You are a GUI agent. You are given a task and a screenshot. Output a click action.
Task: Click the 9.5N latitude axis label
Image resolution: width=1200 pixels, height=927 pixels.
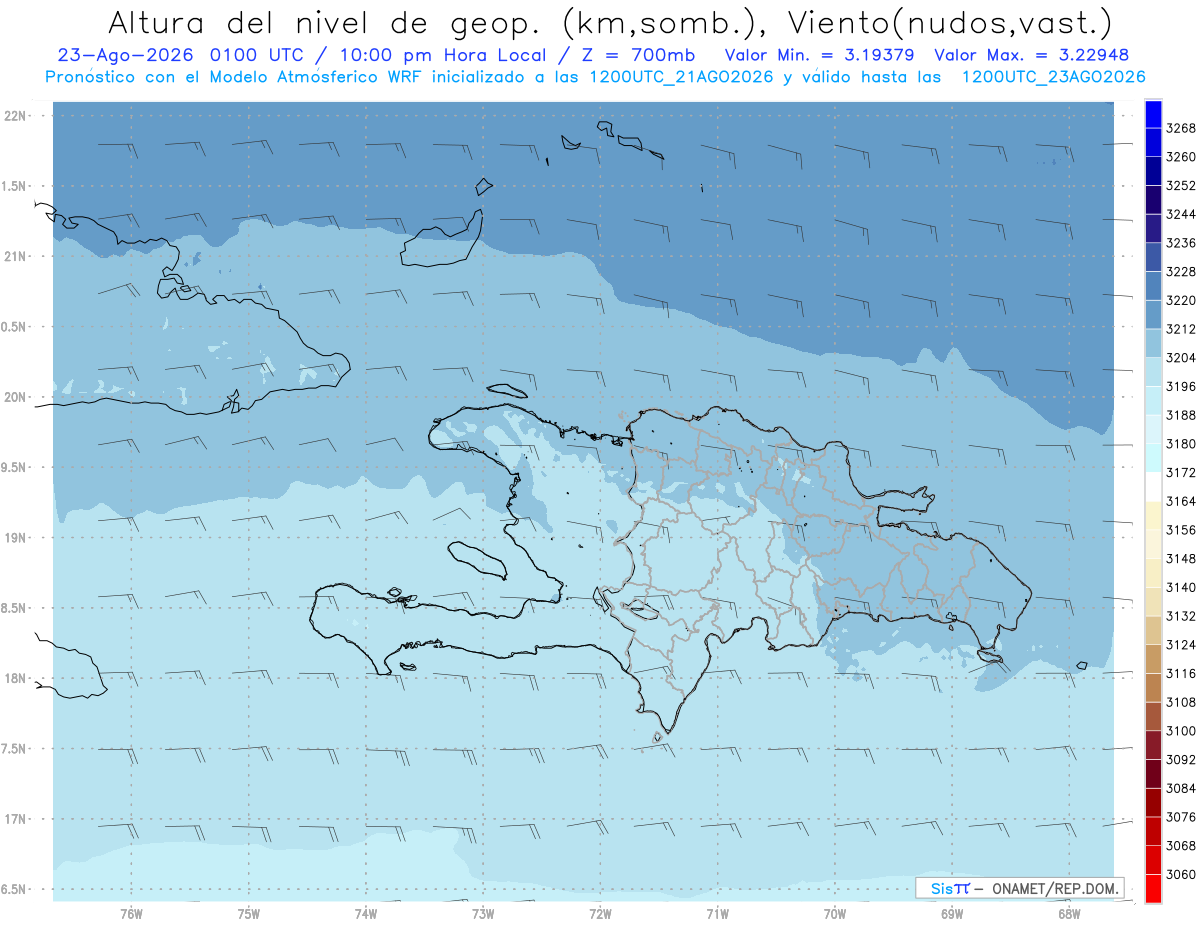pyautogui.click(x=15, y=467)
